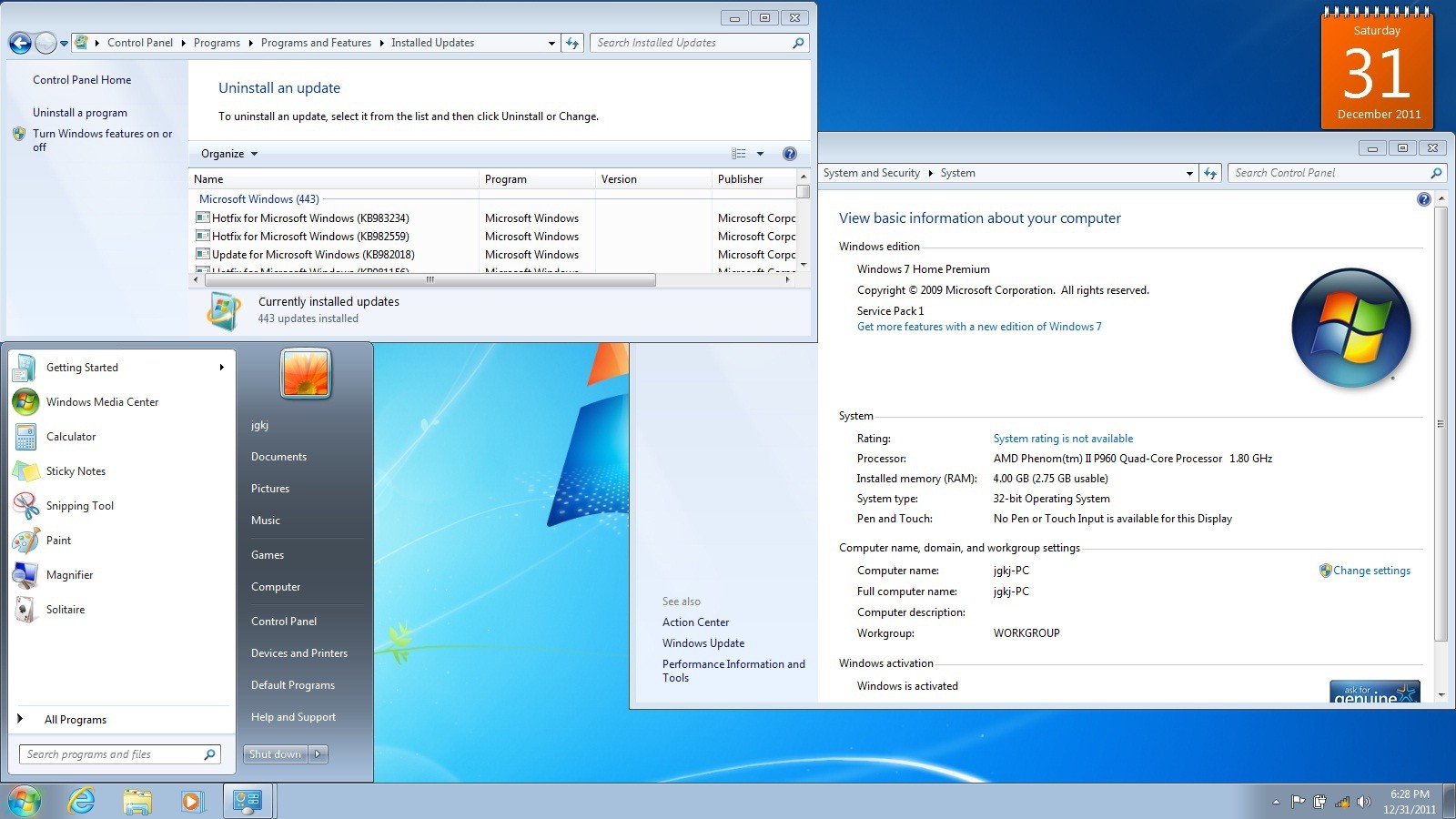Click the System window vertical scrollbar
Image resolution: width=1456 pixels, height=819 pixels.
click(x=1441, y=423)
